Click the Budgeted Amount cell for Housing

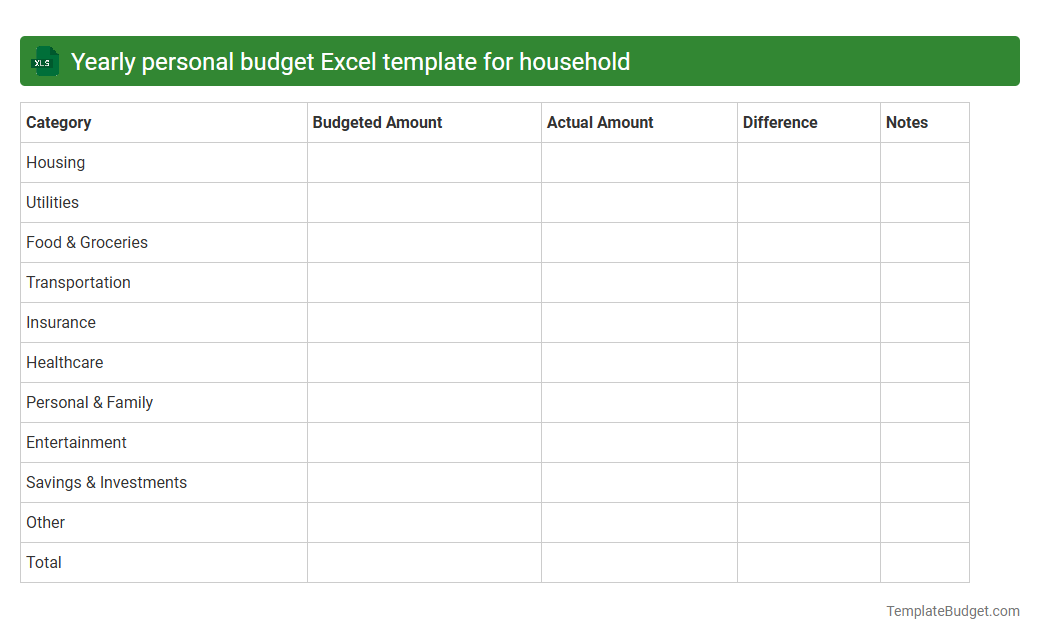point(423,162)
